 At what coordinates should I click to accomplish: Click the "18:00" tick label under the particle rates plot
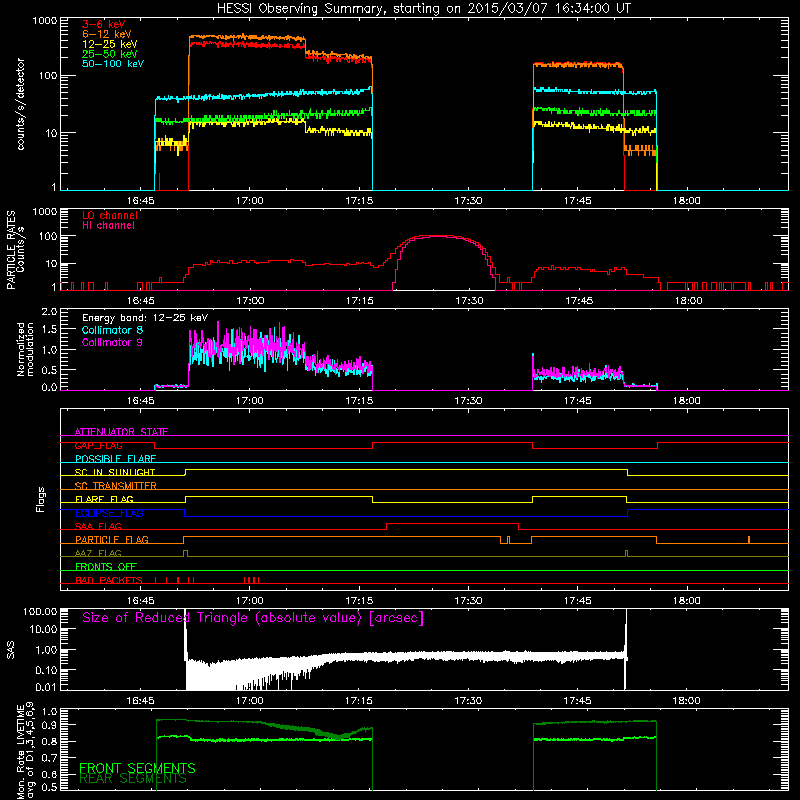688,301
